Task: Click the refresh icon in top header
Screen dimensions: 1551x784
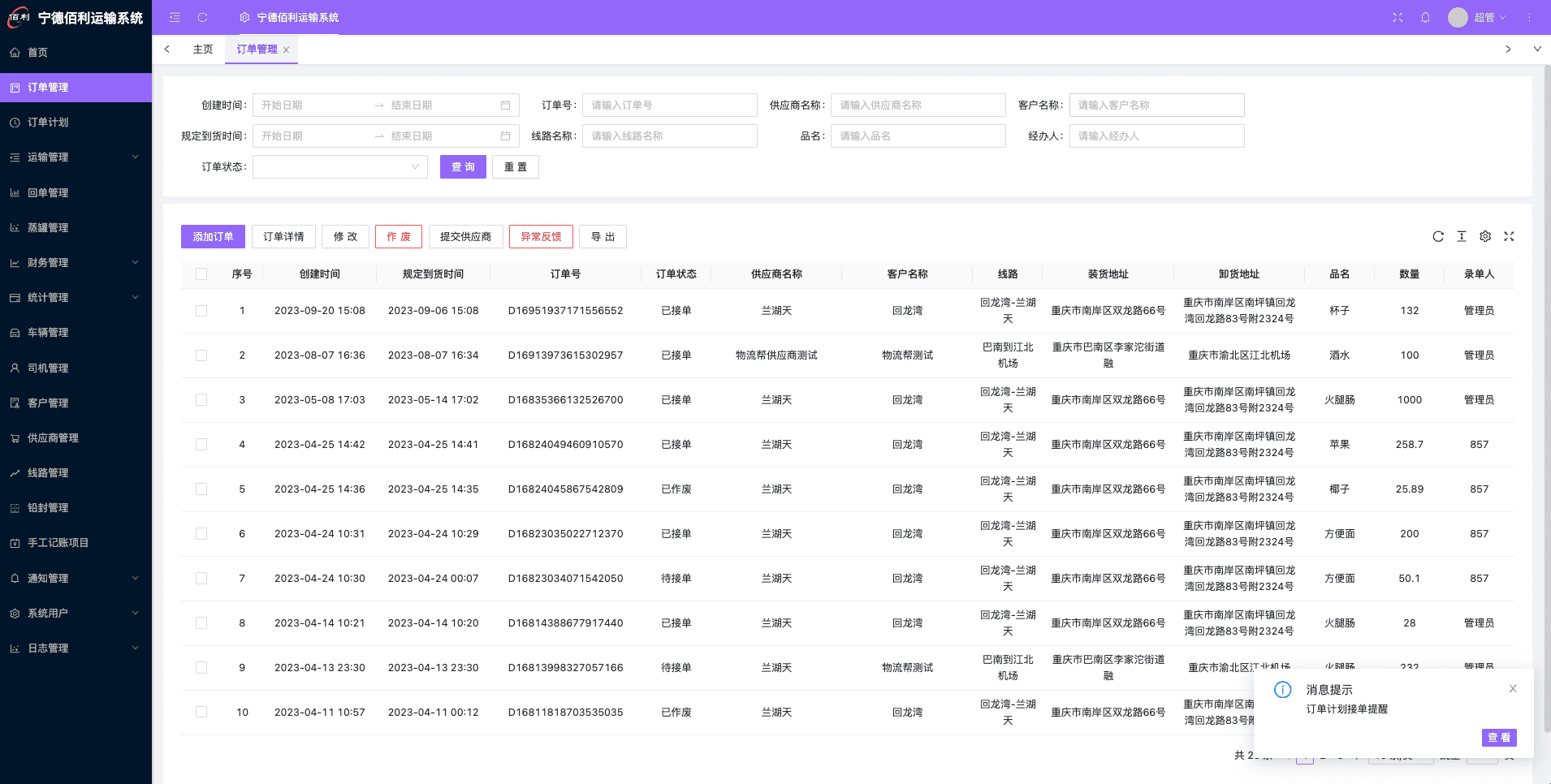Action: tap(203, 17)
